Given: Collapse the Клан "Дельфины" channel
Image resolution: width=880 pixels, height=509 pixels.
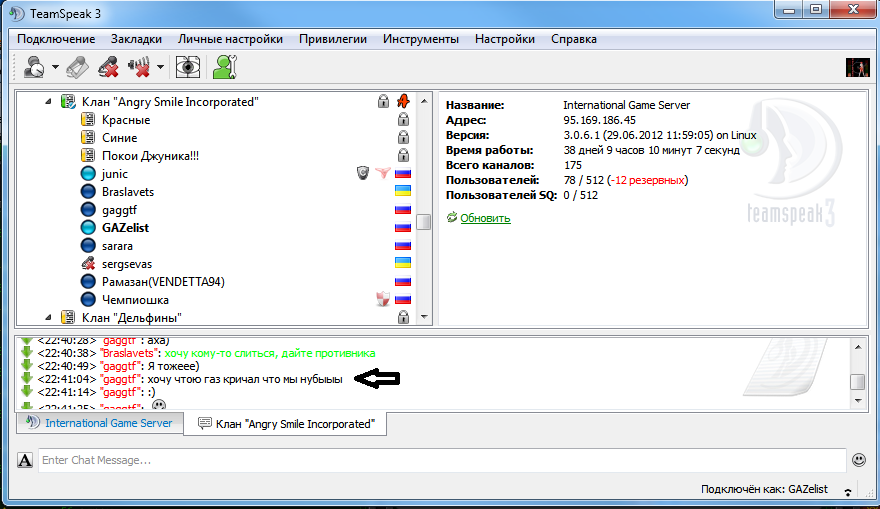Looking at the screenshot, I should pos(48,318).
